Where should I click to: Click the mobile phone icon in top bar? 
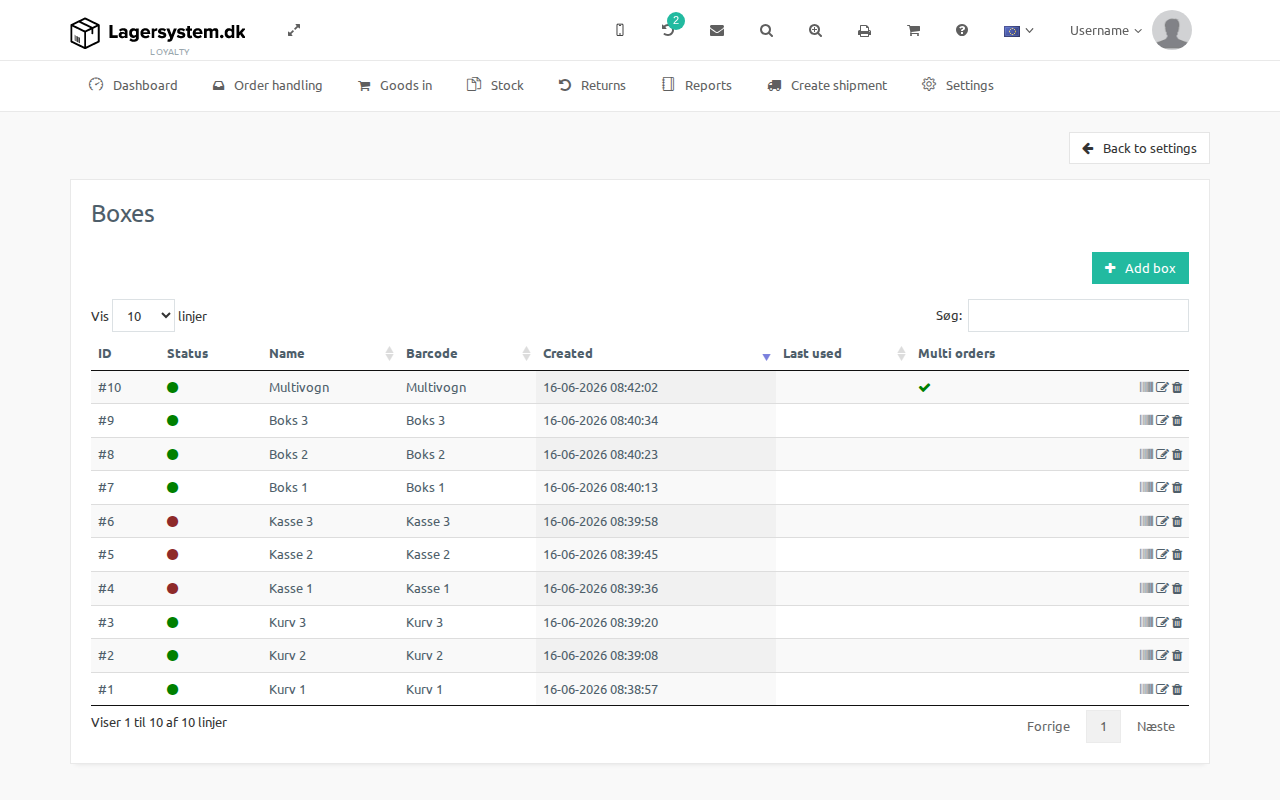point(620,30)
